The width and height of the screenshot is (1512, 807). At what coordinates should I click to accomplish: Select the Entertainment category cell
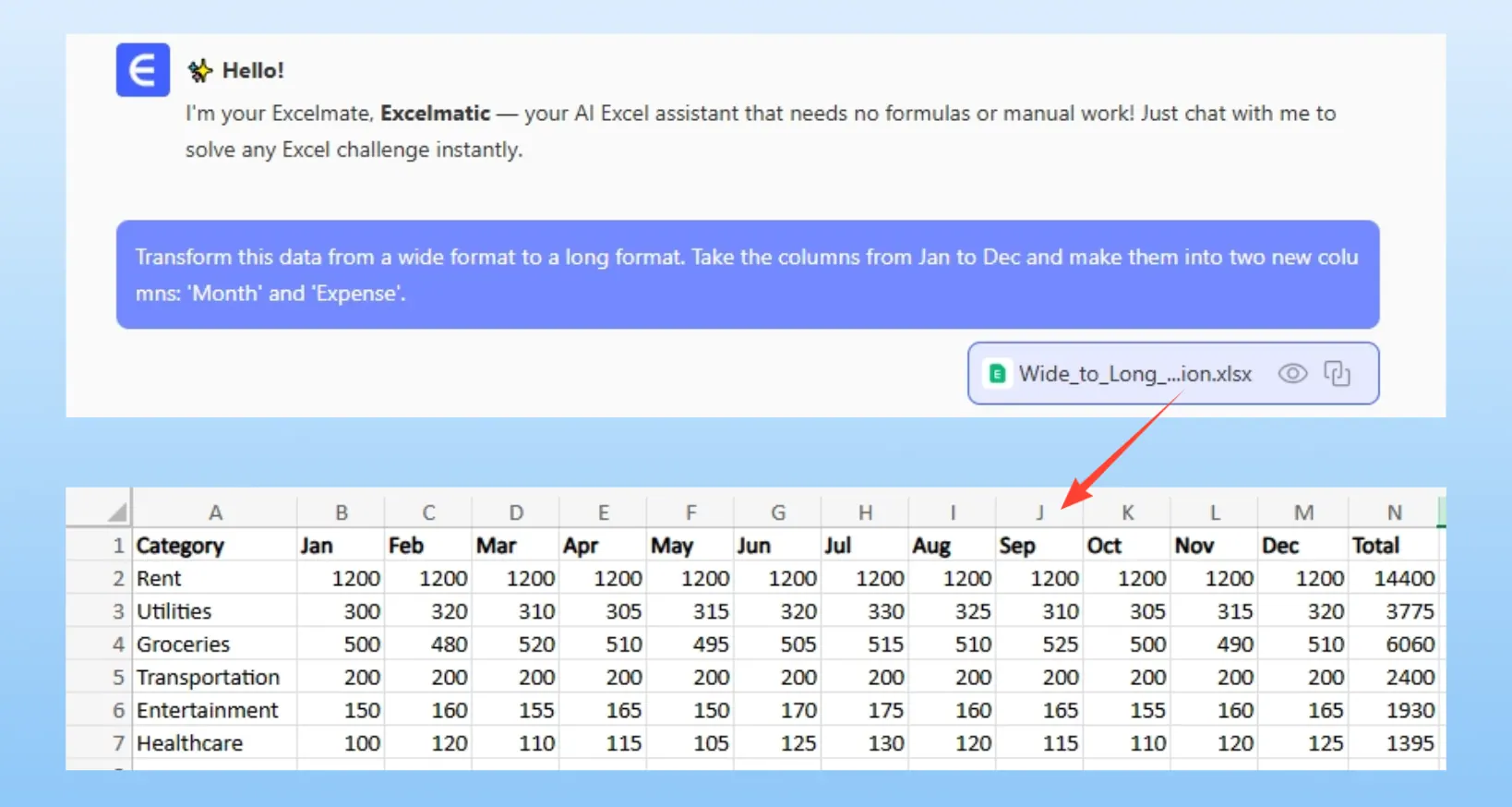(214, 710)
